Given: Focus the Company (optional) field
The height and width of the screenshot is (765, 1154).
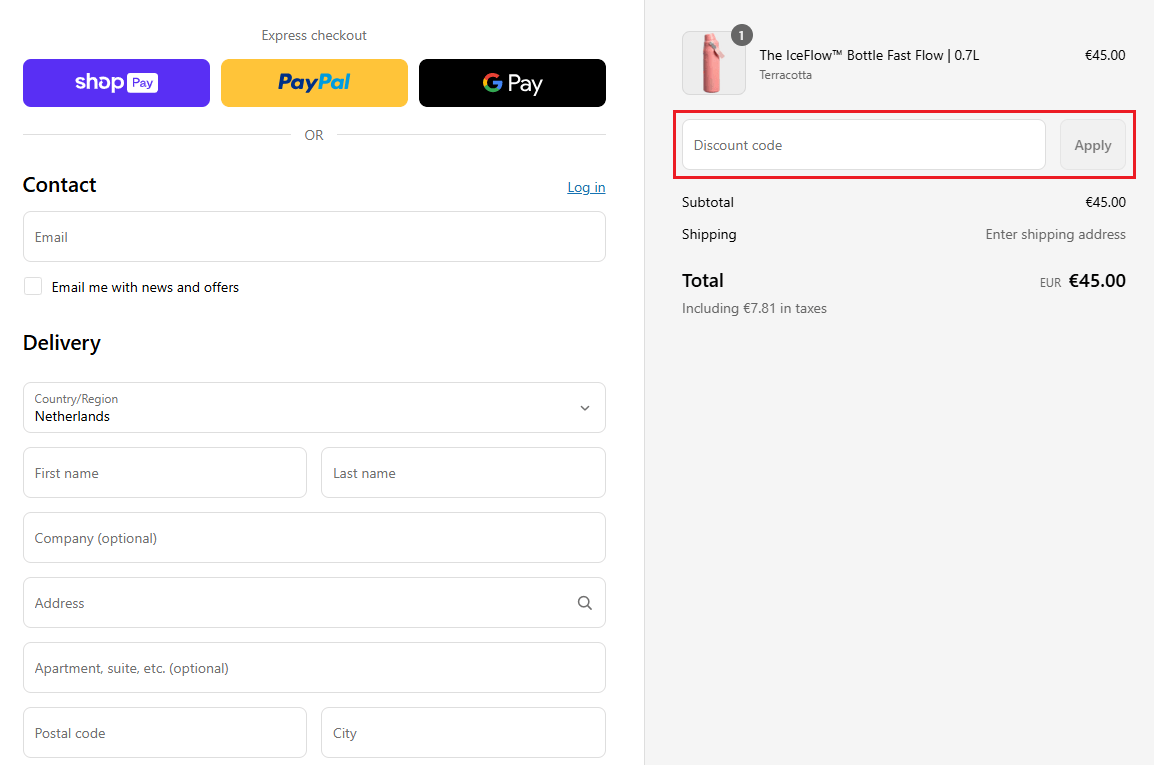Looking at the screenshot, I should tap(314, 538).
